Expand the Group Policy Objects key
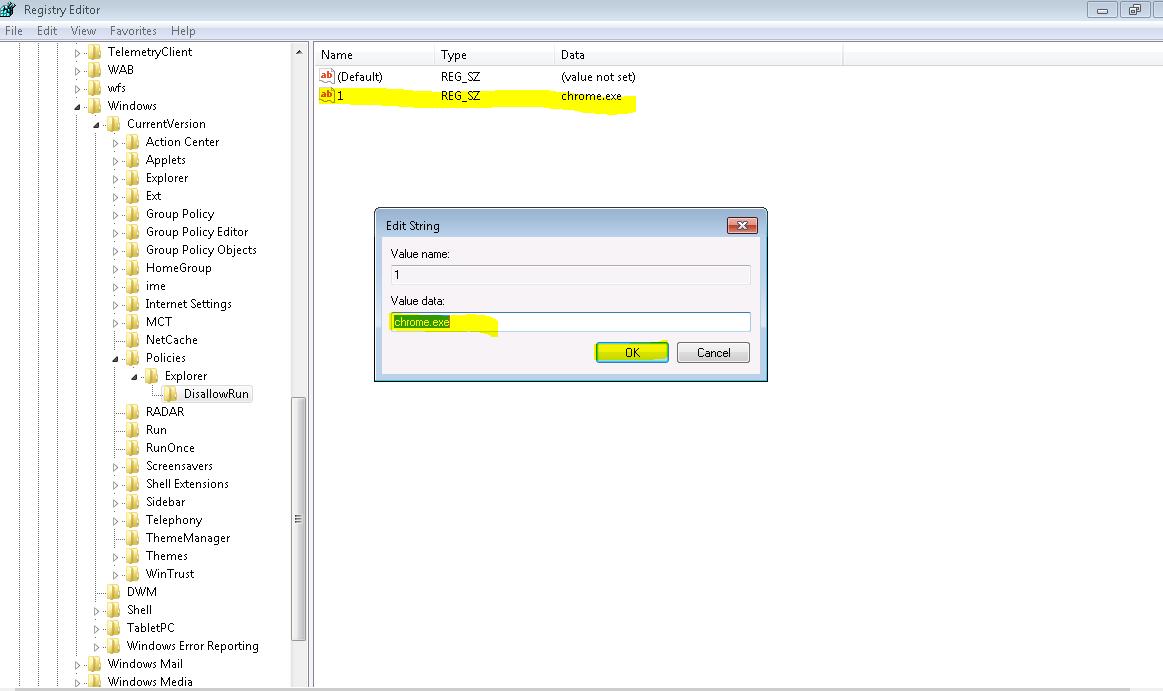This screenshot has width=1163, height=691. [x=115, y=251]
